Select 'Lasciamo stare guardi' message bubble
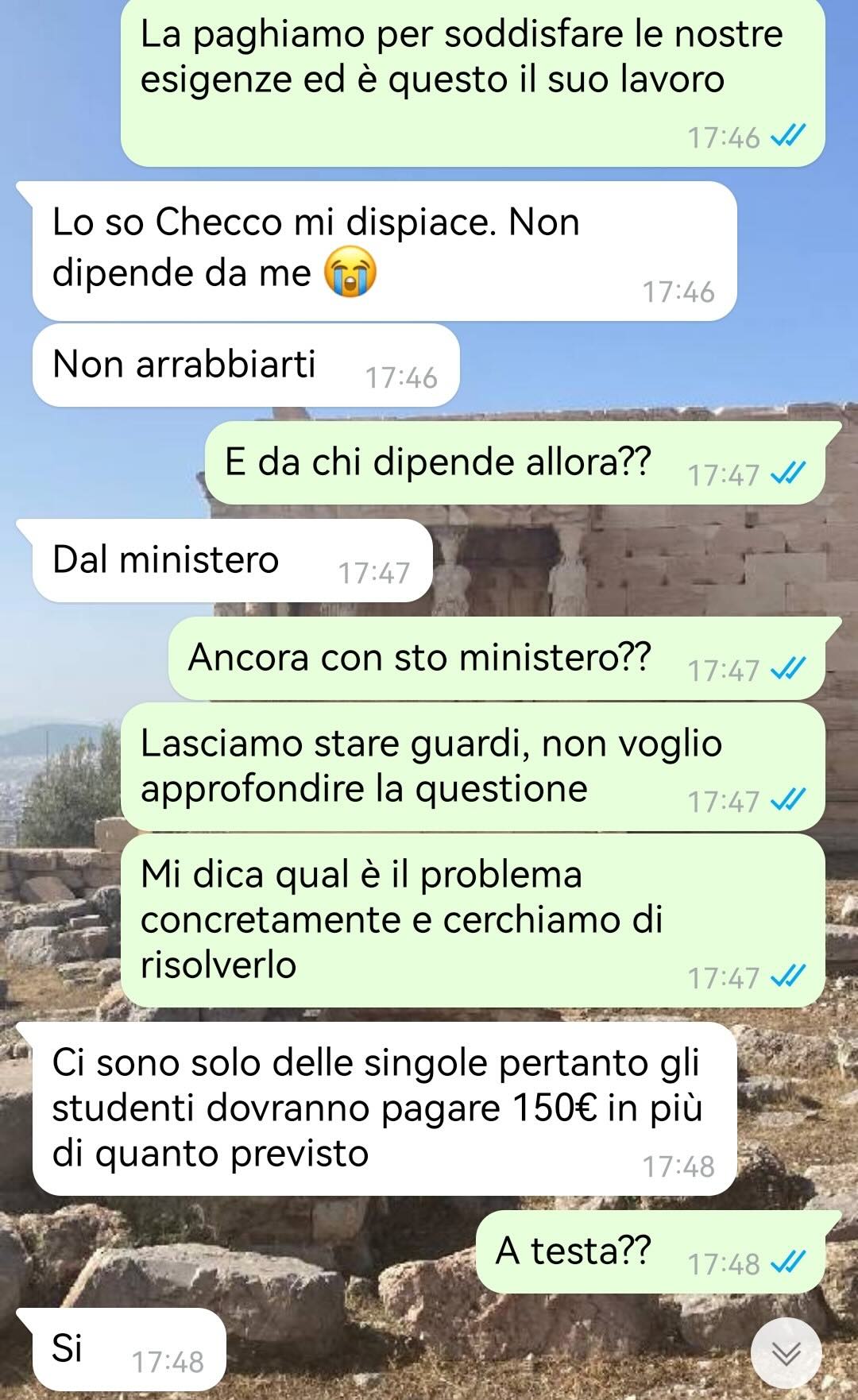Viewport: 858px width, 1400px height. 473,767
